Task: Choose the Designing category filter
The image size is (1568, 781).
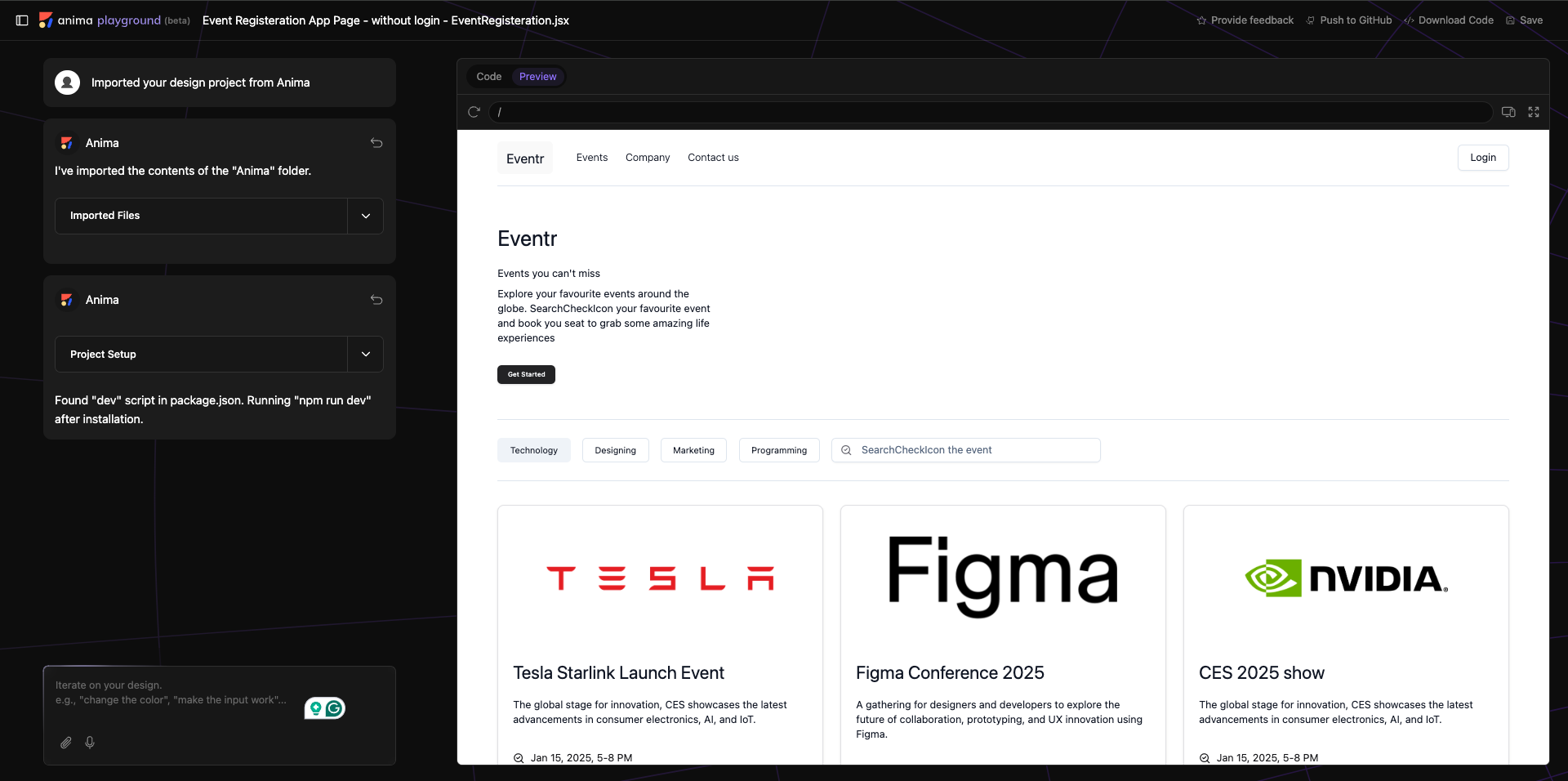Action: tap(615, 450)
